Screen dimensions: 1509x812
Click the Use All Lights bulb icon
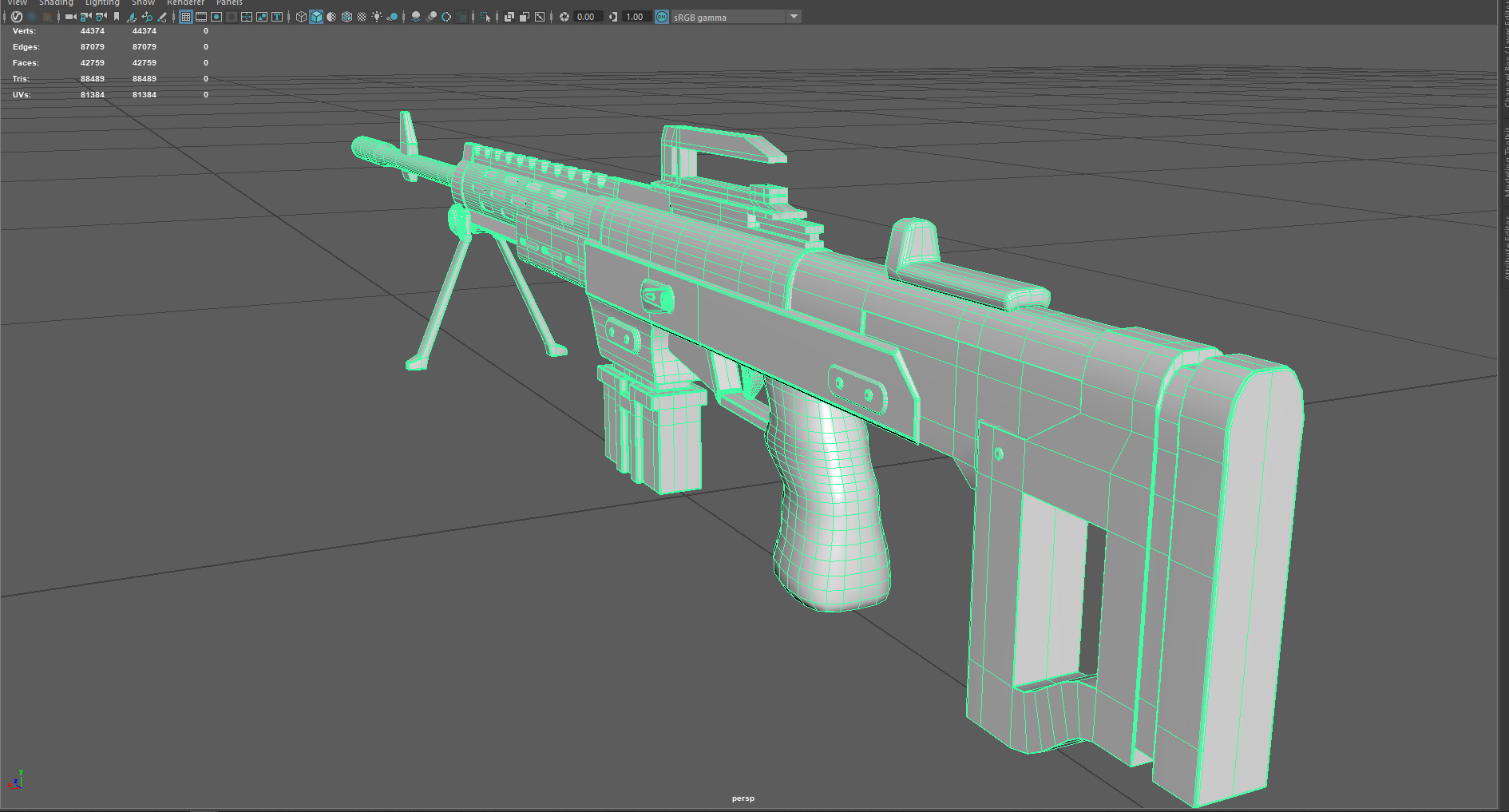(377, 17)
